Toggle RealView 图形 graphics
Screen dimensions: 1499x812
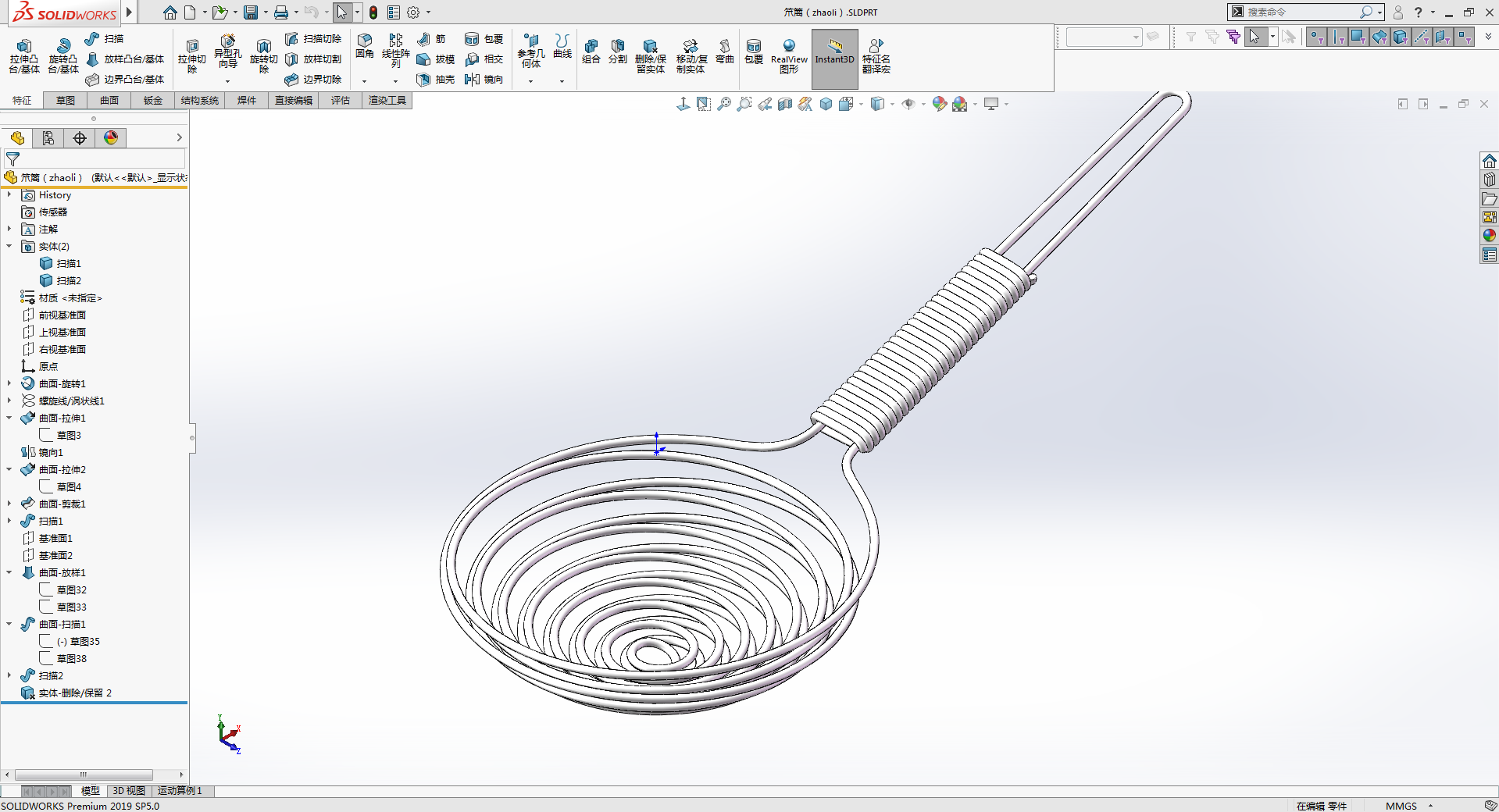(789, 56)
